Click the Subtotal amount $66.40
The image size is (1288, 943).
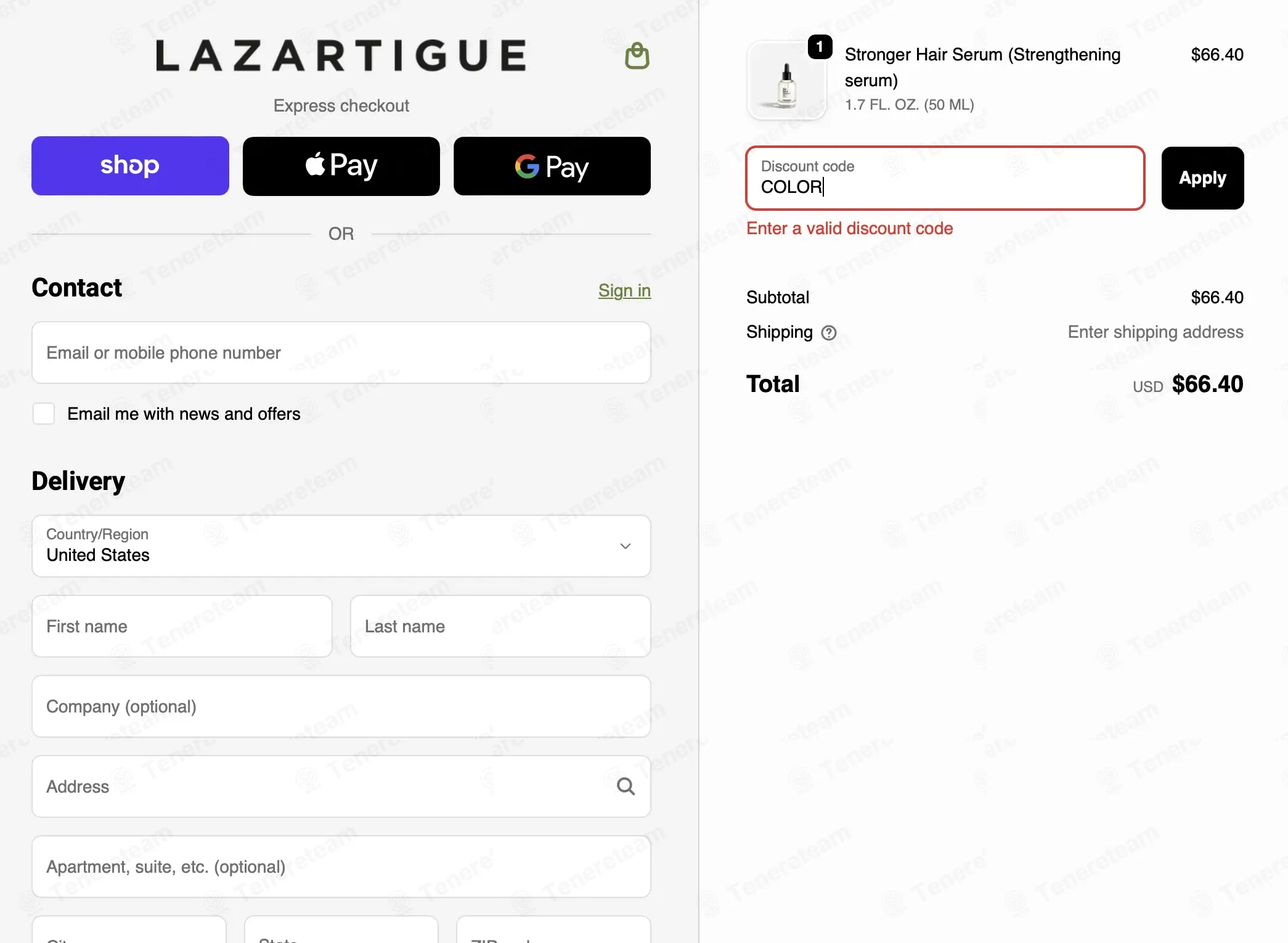coord(1217,298)
